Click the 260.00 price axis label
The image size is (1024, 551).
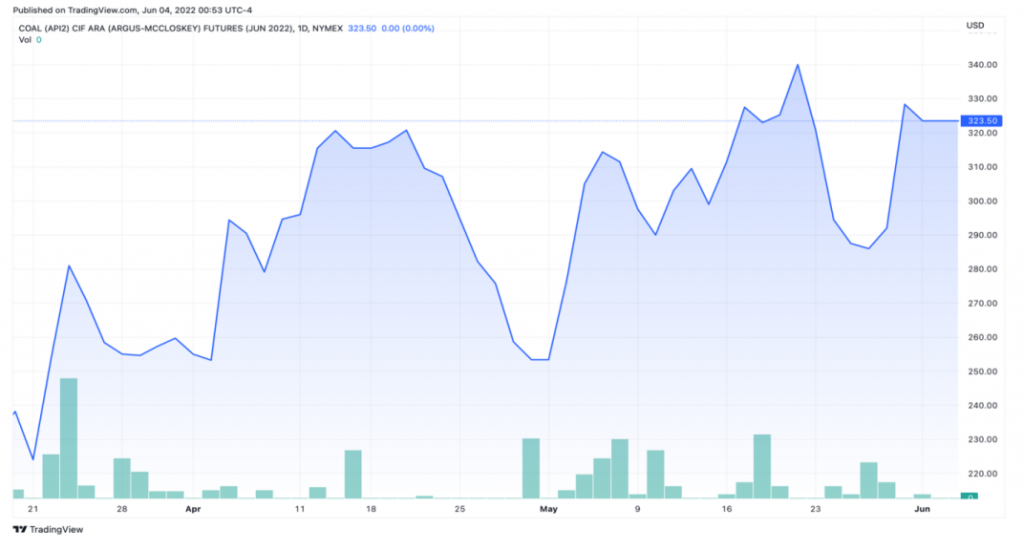(982, 338)
